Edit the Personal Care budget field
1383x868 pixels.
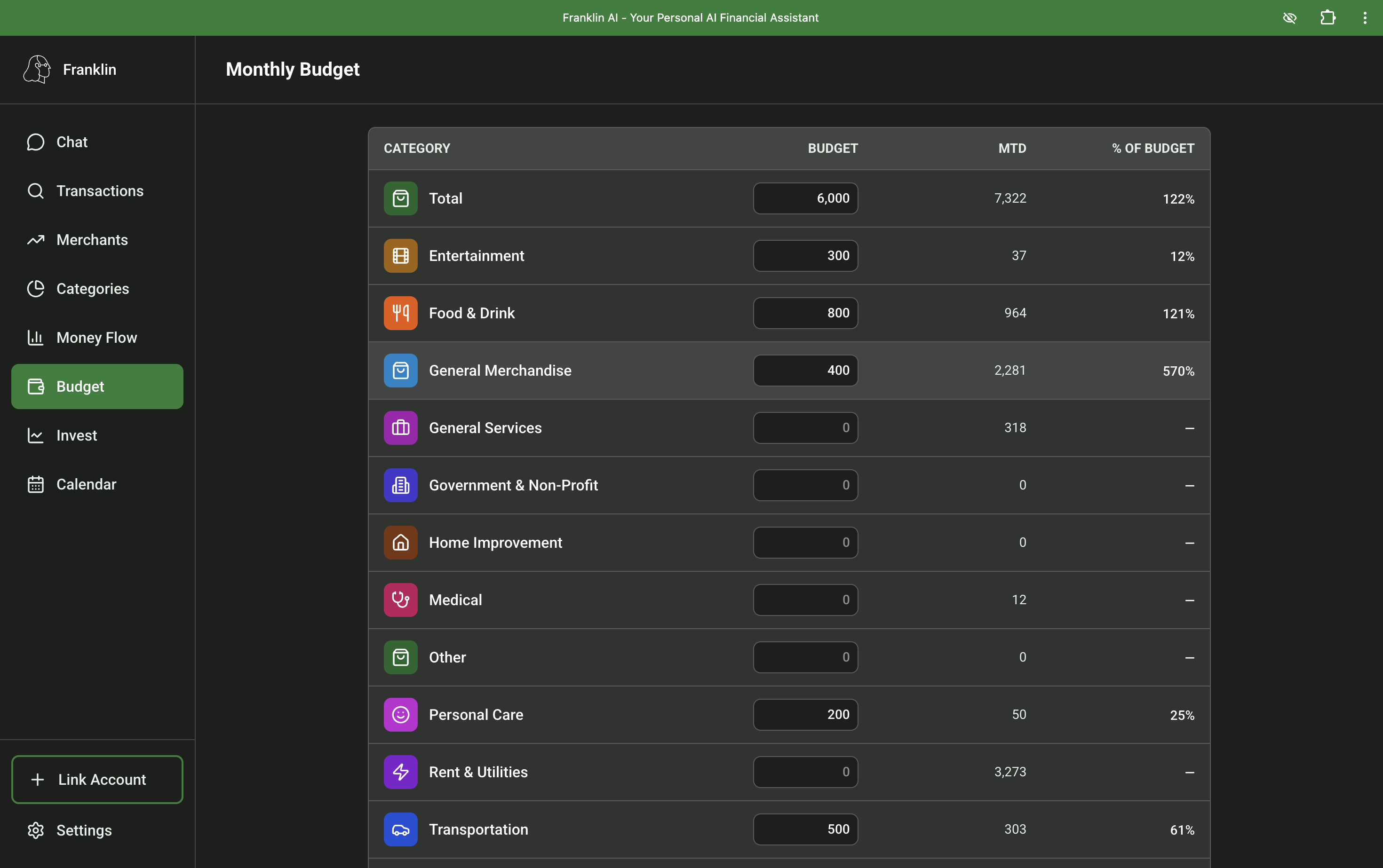805,715
